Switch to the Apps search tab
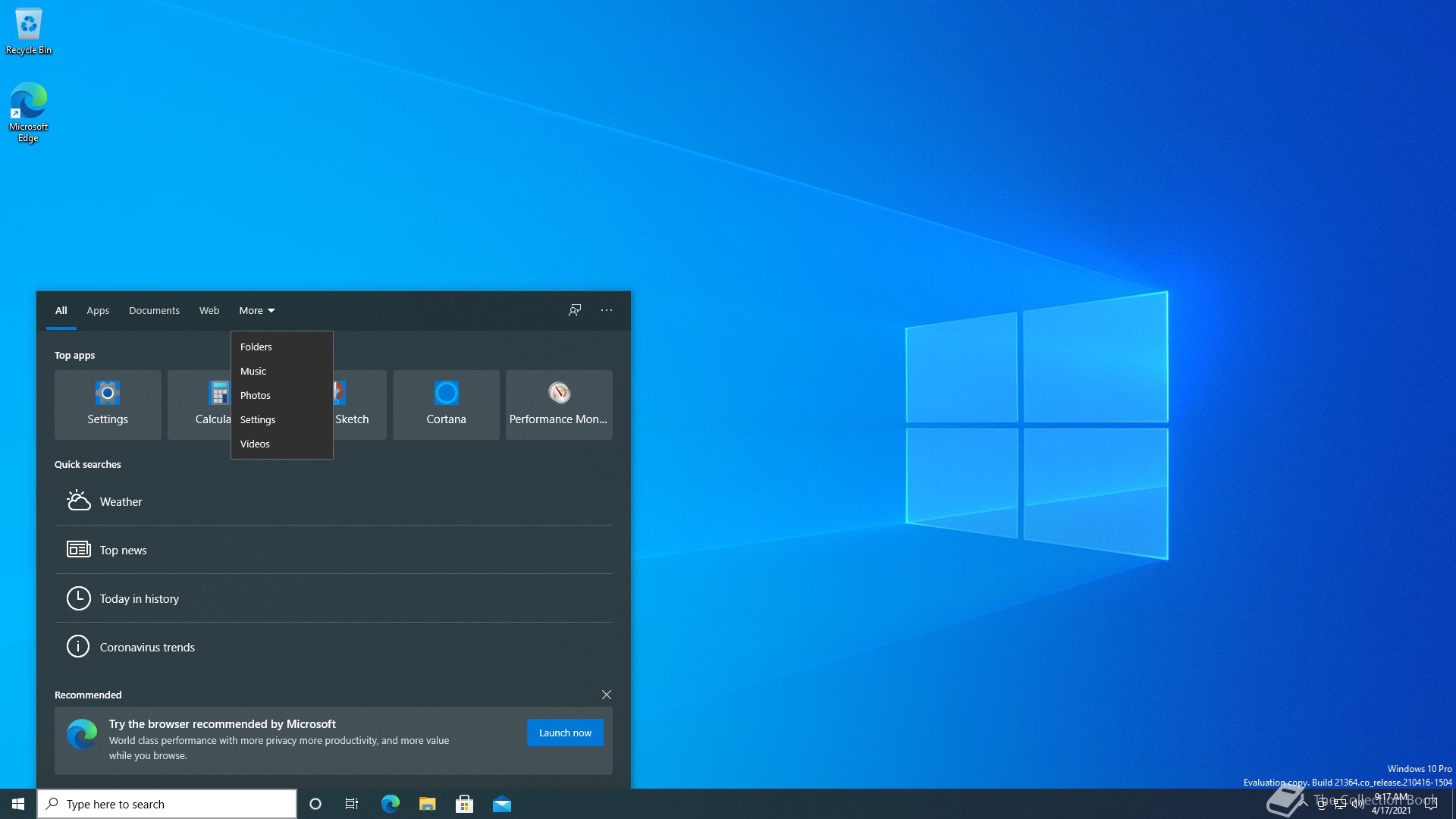 pyautogui.click(x=98, y=310)
